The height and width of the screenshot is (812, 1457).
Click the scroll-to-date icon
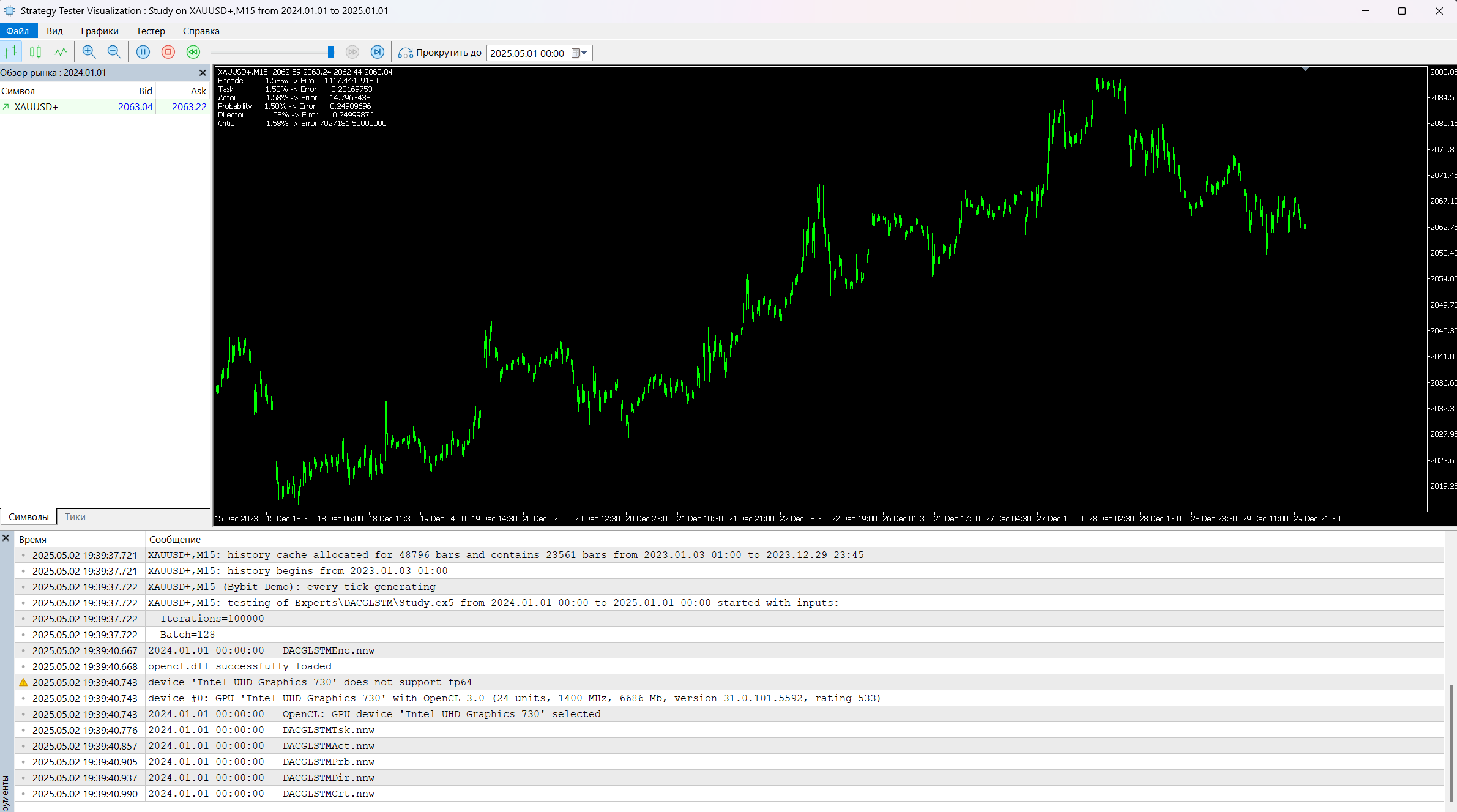[x=405, y=53]
